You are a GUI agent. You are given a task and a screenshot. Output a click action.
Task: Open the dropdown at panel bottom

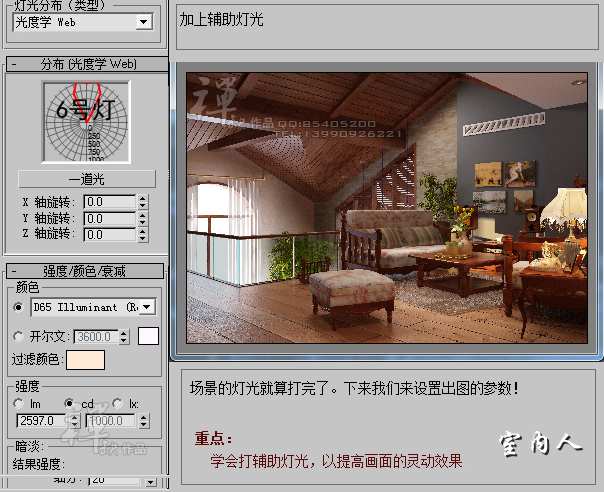coord(151,482)
